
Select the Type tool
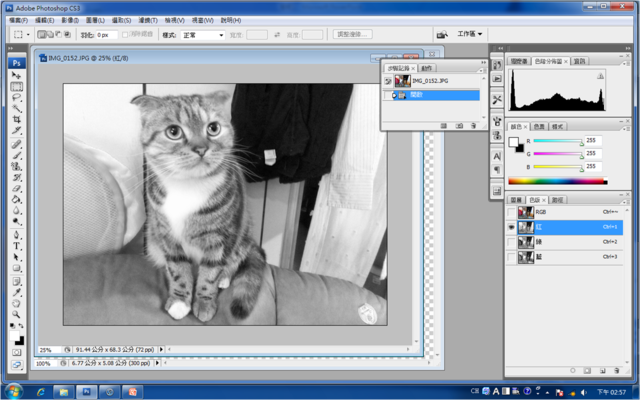click(16, 246)
